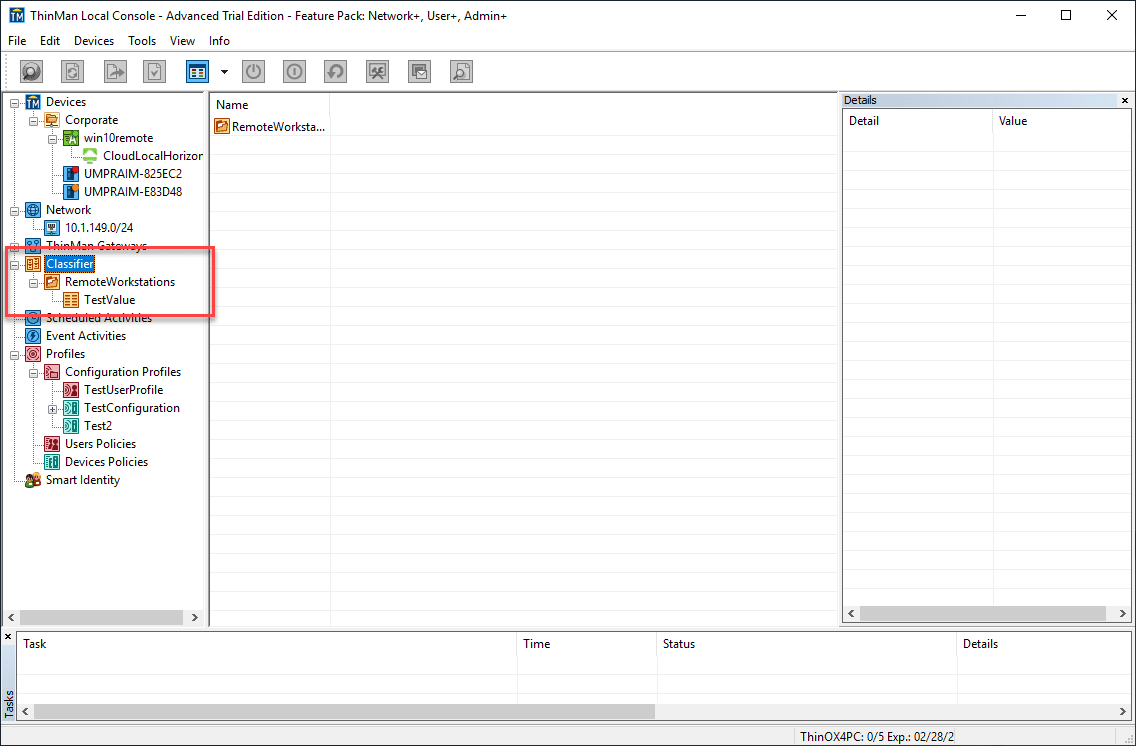Collapse the Network tree node
This screenshot has width=1136, height=746.
pyautogui.click(x=14, y=211)
